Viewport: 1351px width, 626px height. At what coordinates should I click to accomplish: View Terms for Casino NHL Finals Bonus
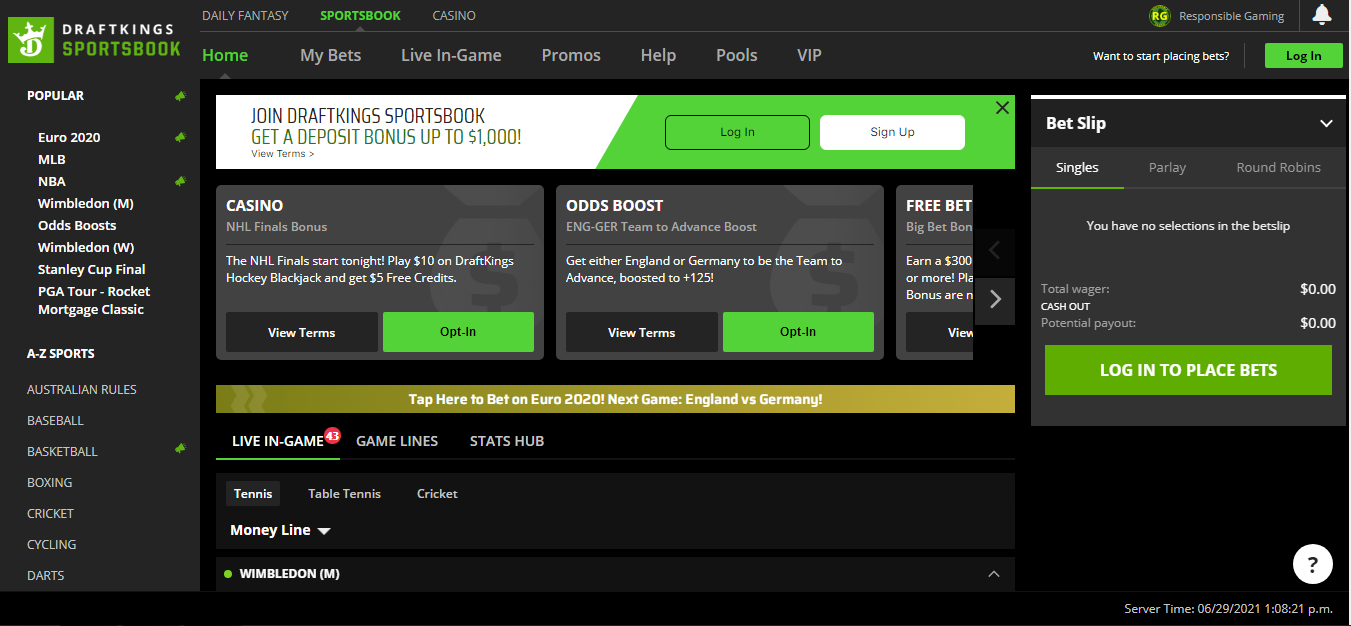[x=302, y=332]
